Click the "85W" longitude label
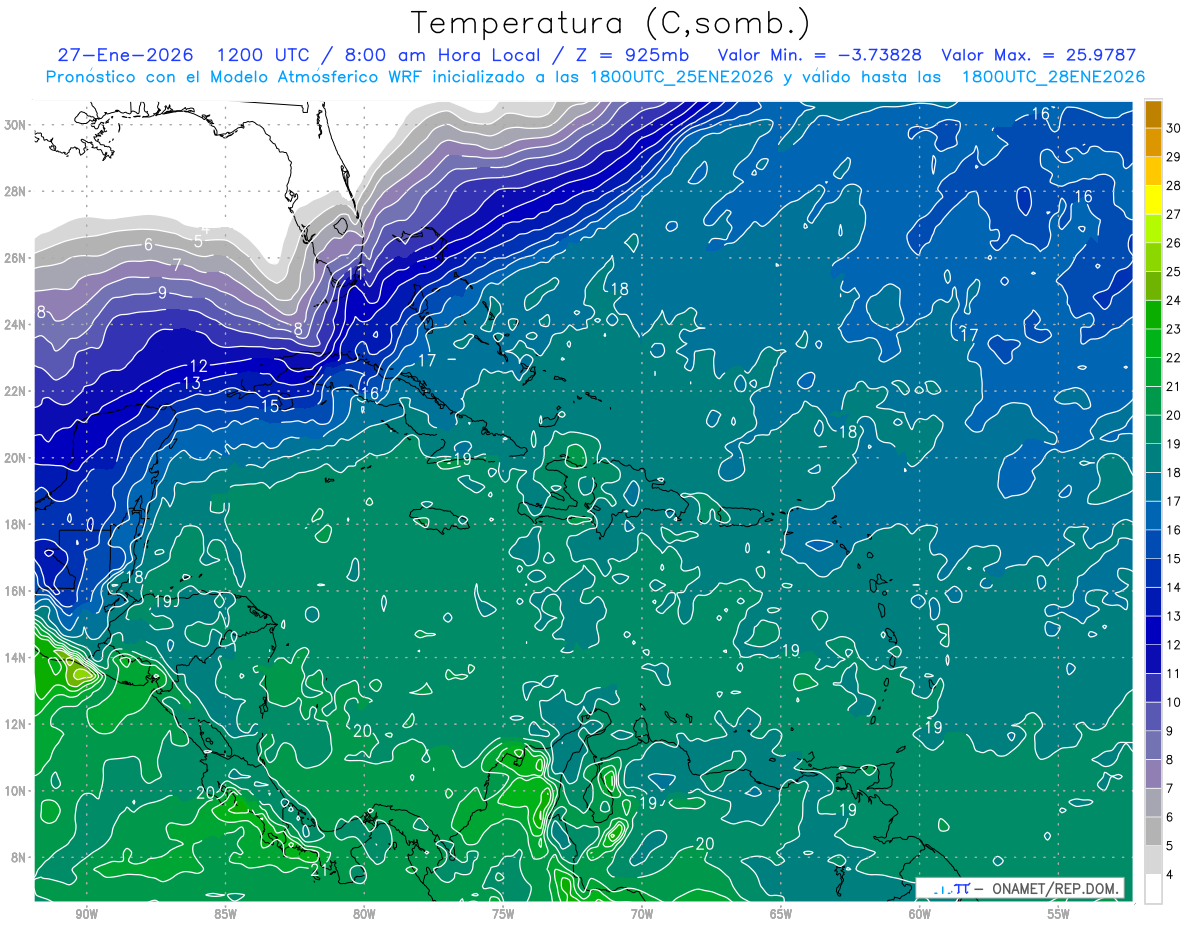Image resolution: width=1200 pixels, height=927 pixels. [225, 914]
